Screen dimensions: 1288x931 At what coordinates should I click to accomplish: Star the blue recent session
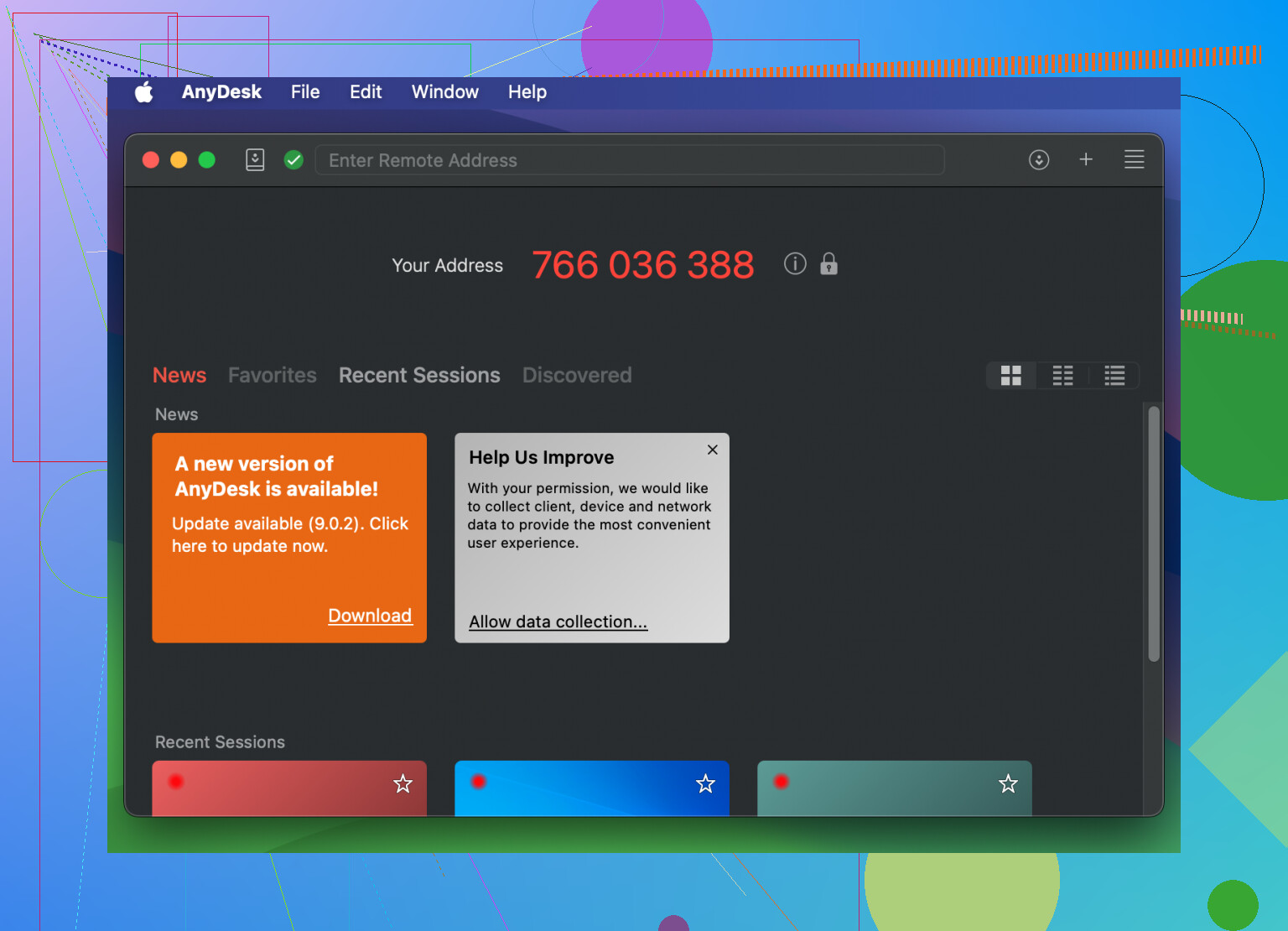coord(705,784)
